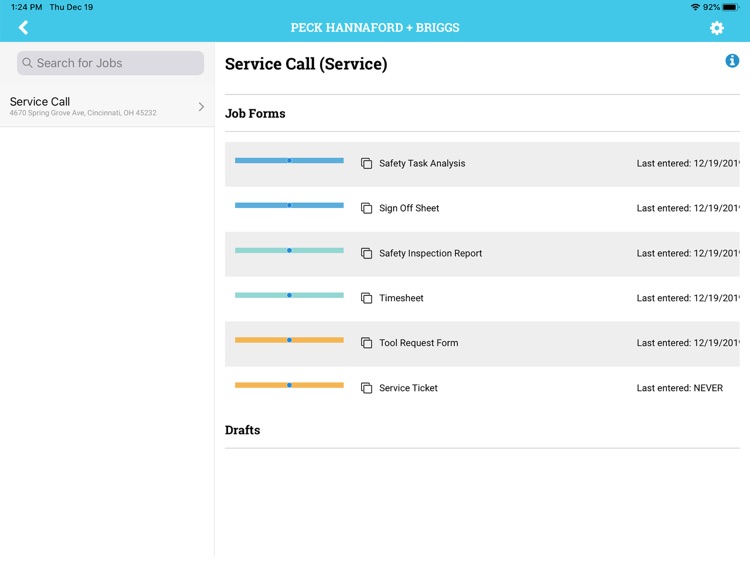Image resolution: width=750 pixels, height=562 pixels.
Task: Open the Safety Task Analysis form
Action: click(x=422, y=164)
